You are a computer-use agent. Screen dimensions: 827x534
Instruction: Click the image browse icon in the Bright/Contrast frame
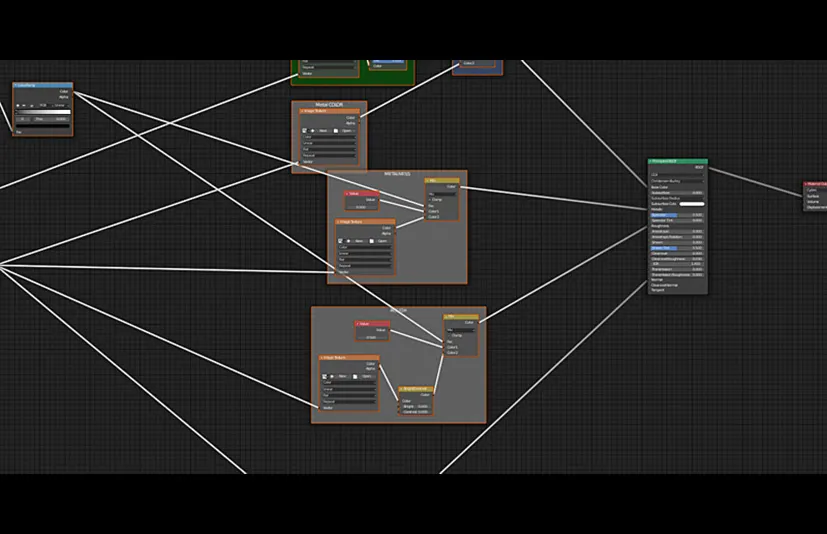pyautogui.click(x=324, y=377)
